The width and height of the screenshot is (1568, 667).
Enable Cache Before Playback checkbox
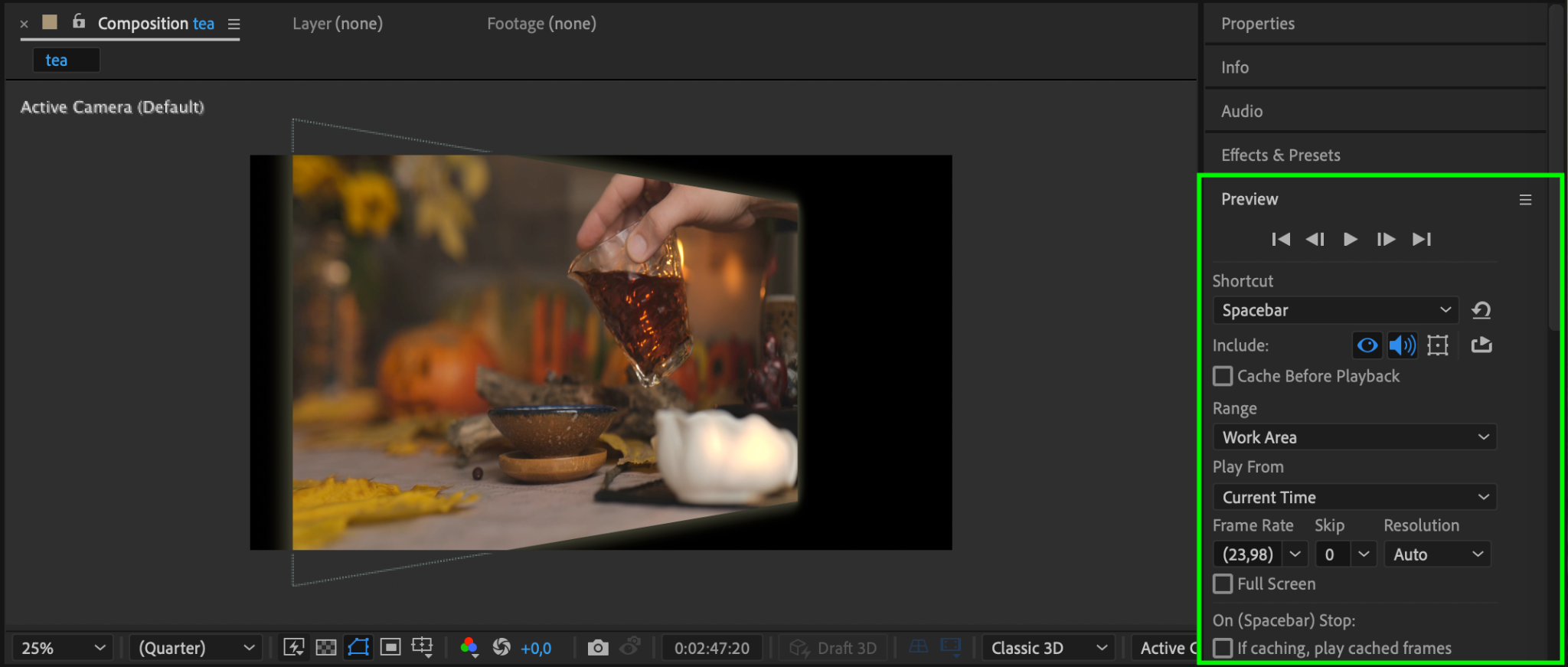(1223, 376)
